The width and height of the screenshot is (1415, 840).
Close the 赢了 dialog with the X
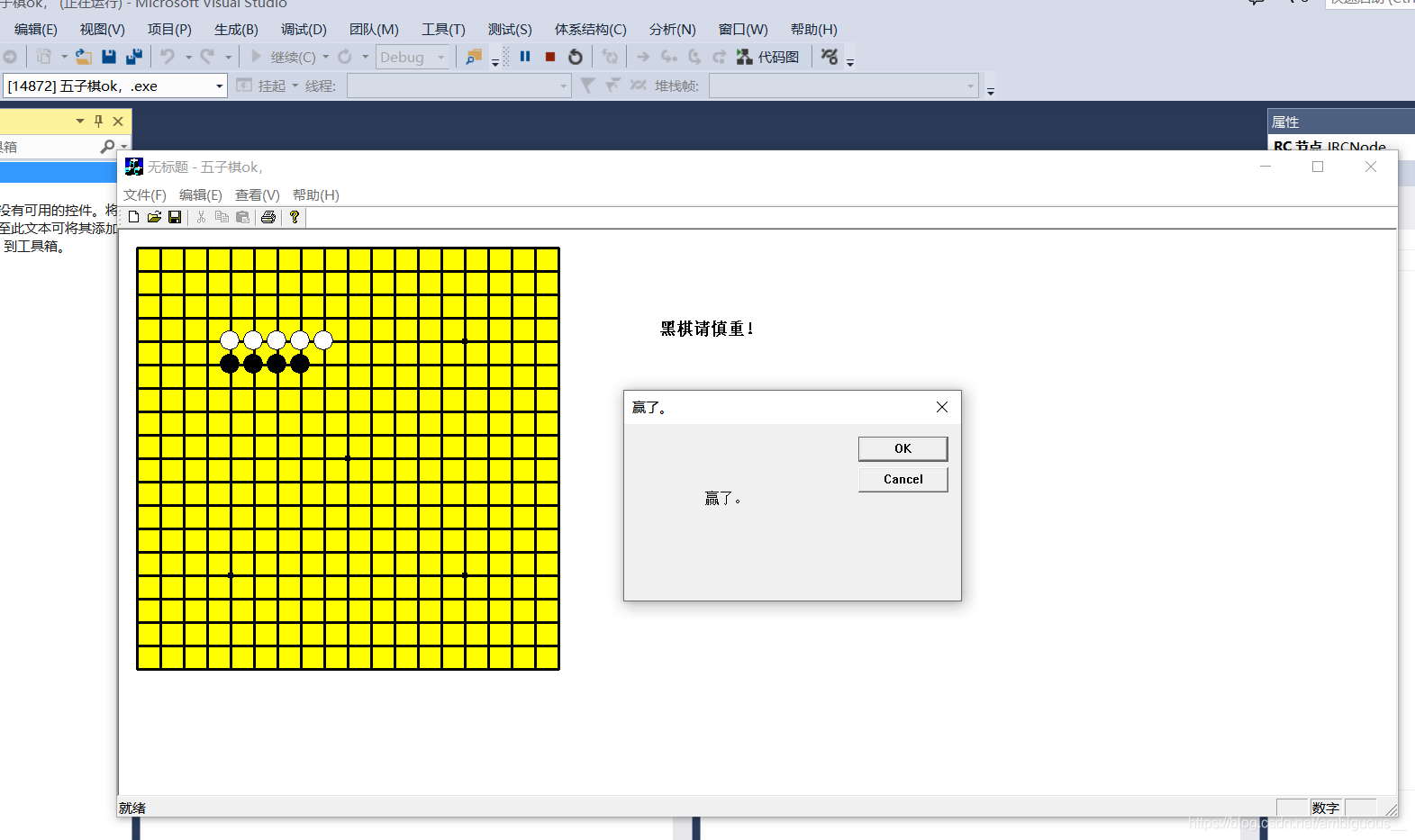(942, 407)
